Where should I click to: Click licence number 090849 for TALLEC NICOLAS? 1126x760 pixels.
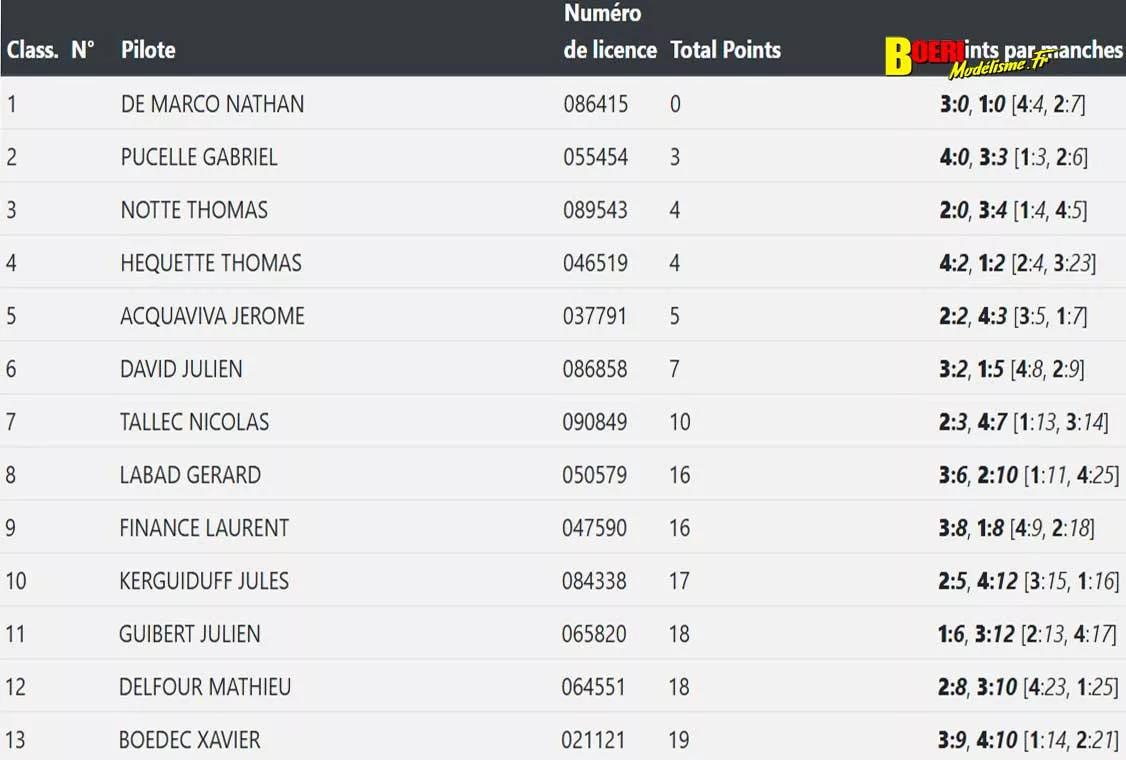click(x=595, y=422)
